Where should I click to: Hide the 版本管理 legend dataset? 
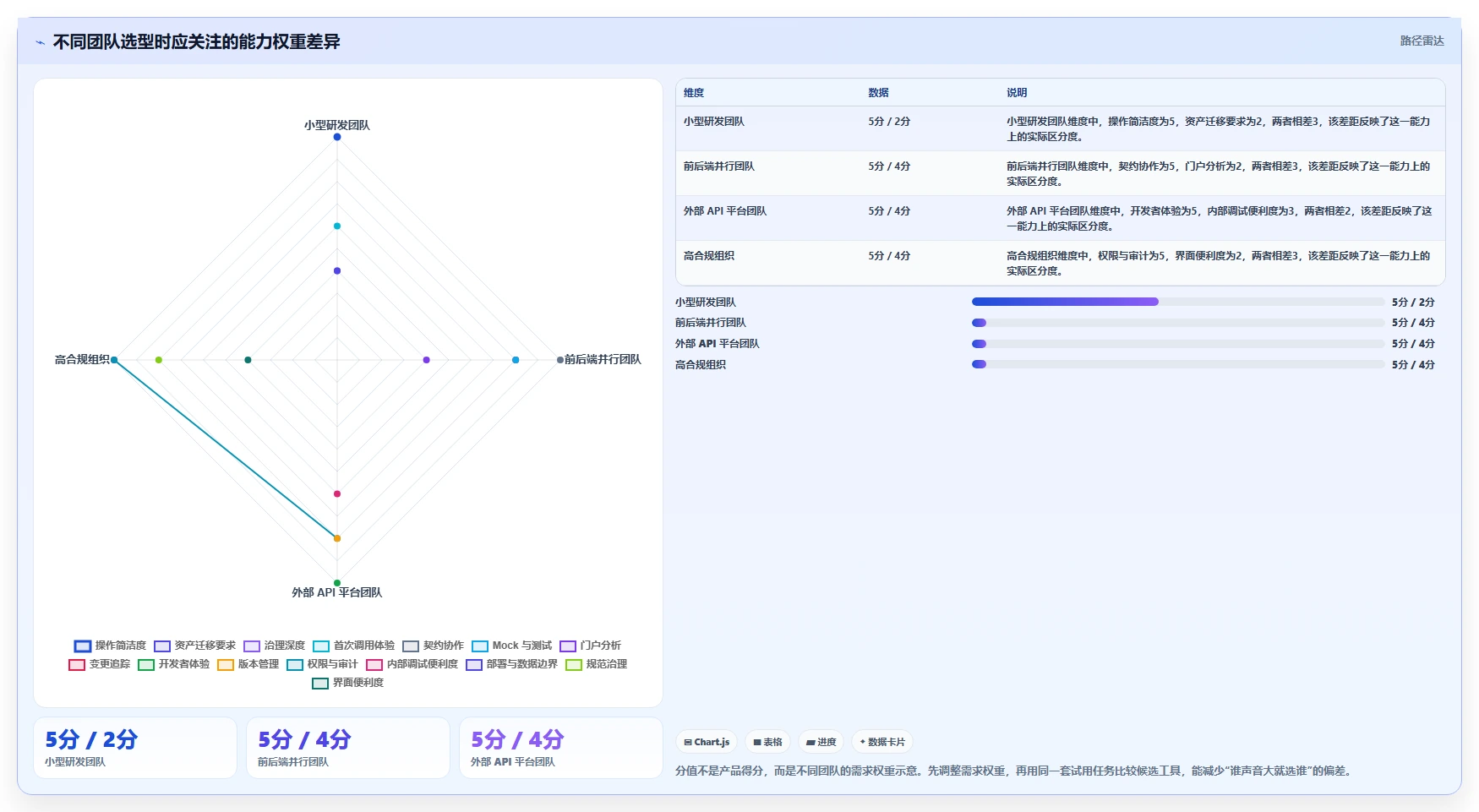(248, 664)
